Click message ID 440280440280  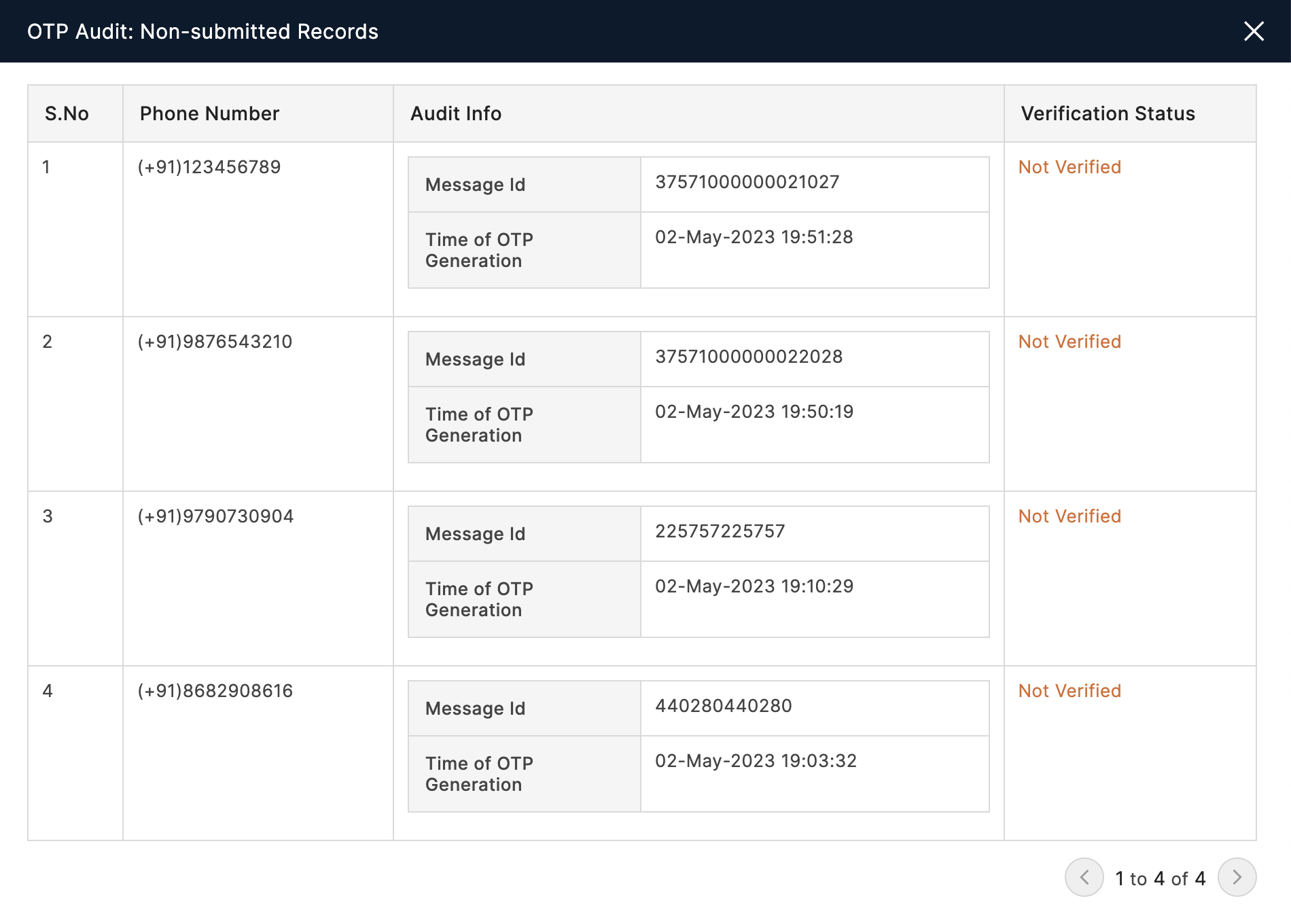click(723, 706)
